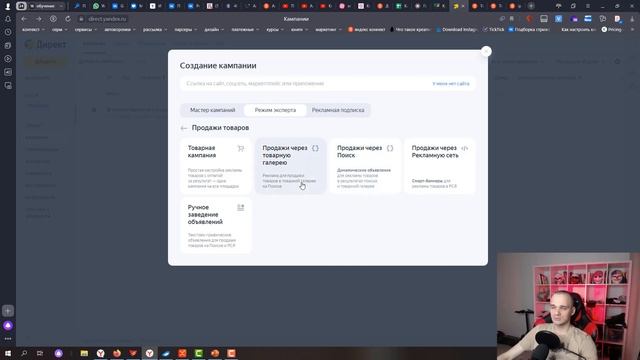Open File Explorer from taskbar
Screen dimensions: 640x360
click(x=84, y=353)
